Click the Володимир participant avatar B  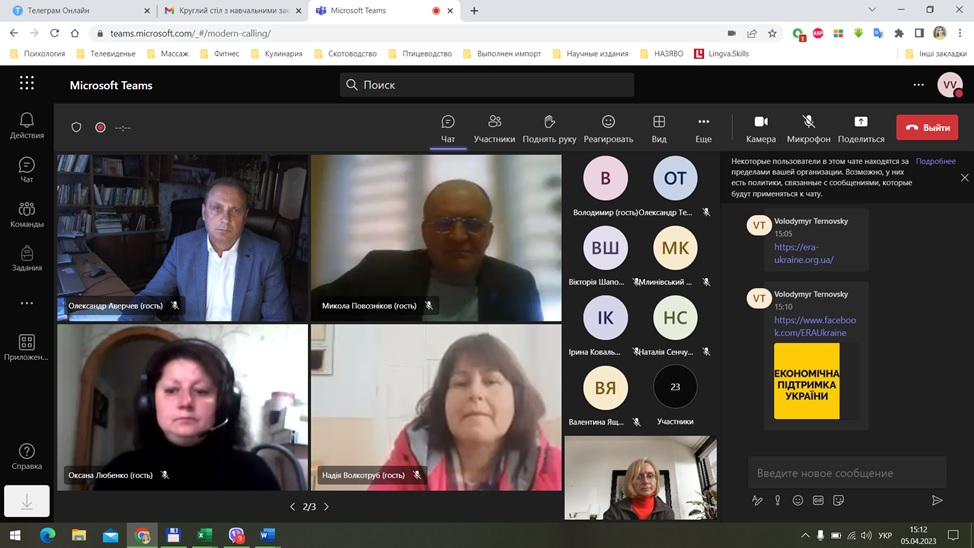coord(605,178)
